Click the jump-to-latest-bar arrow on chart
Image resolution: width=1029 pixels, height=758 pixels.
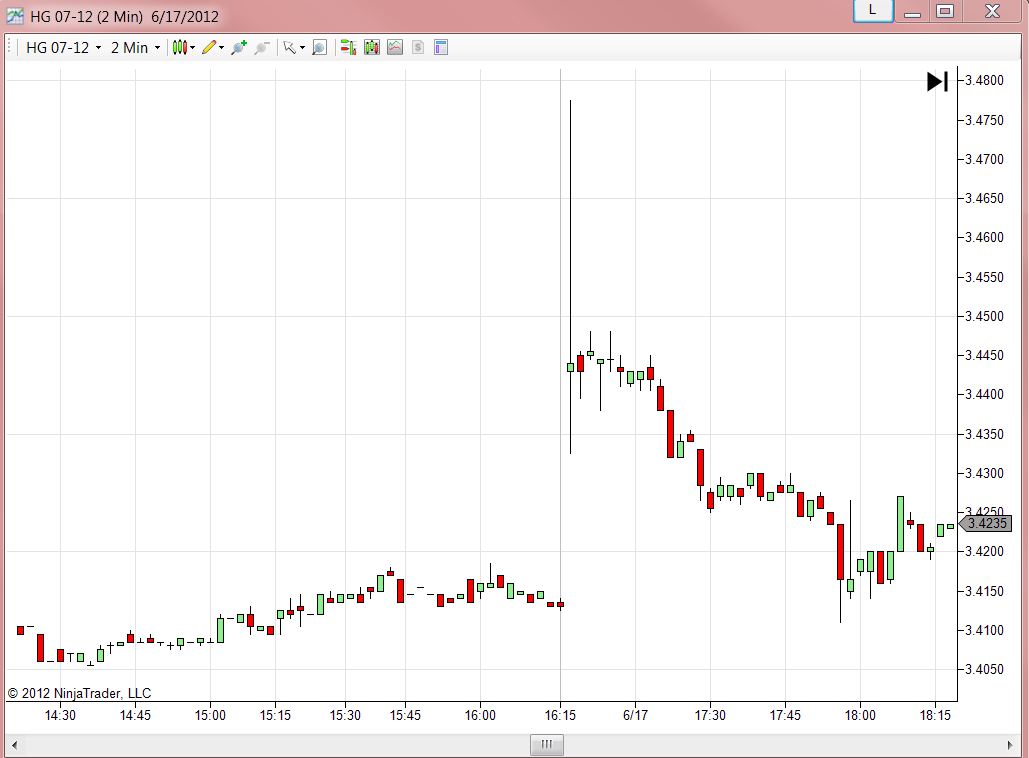click(x=937, y=82)
